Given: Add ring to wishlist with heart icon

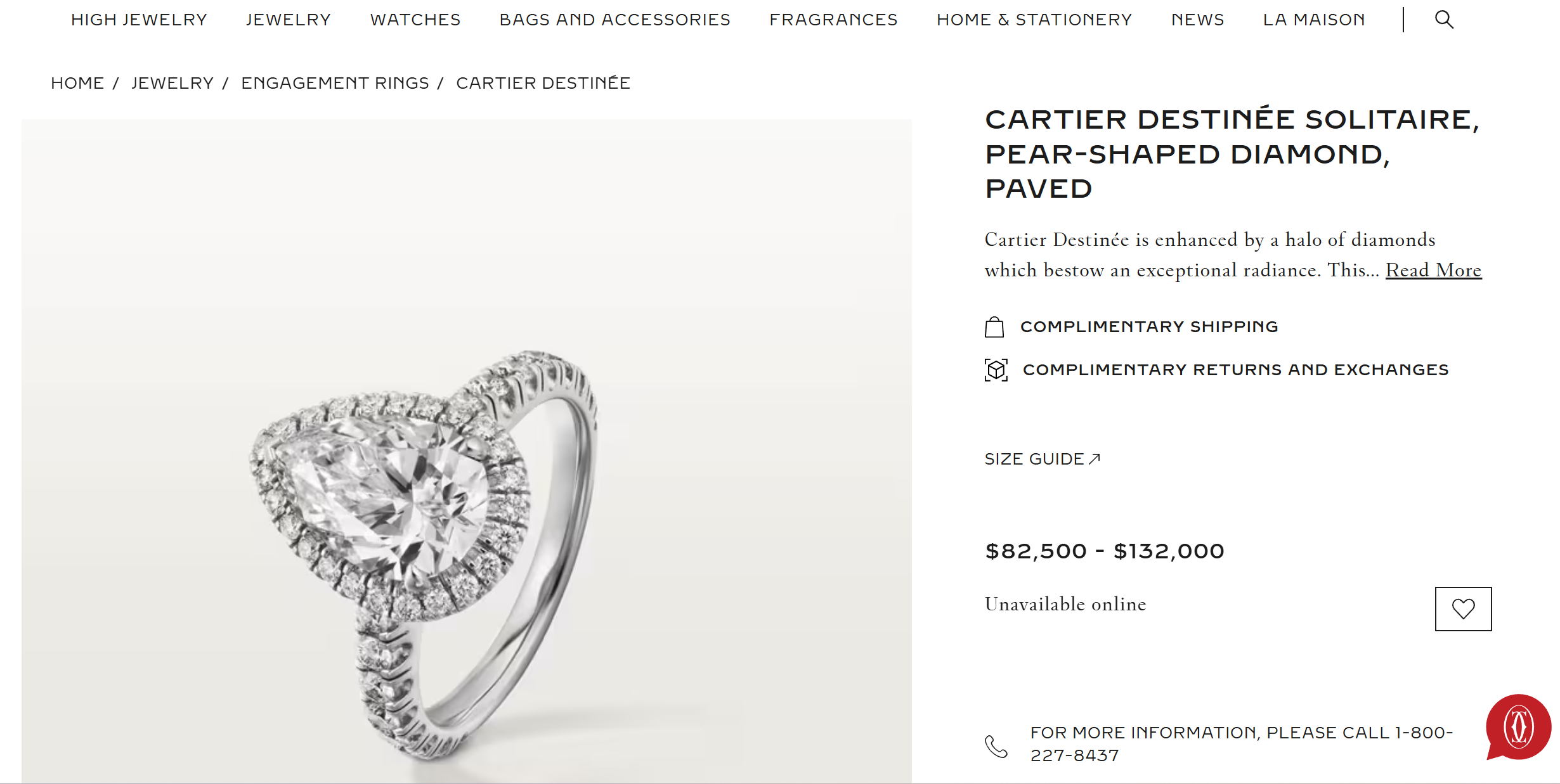Looking at the screenshot, I should pyautogui.click(x=1463, y=609).
